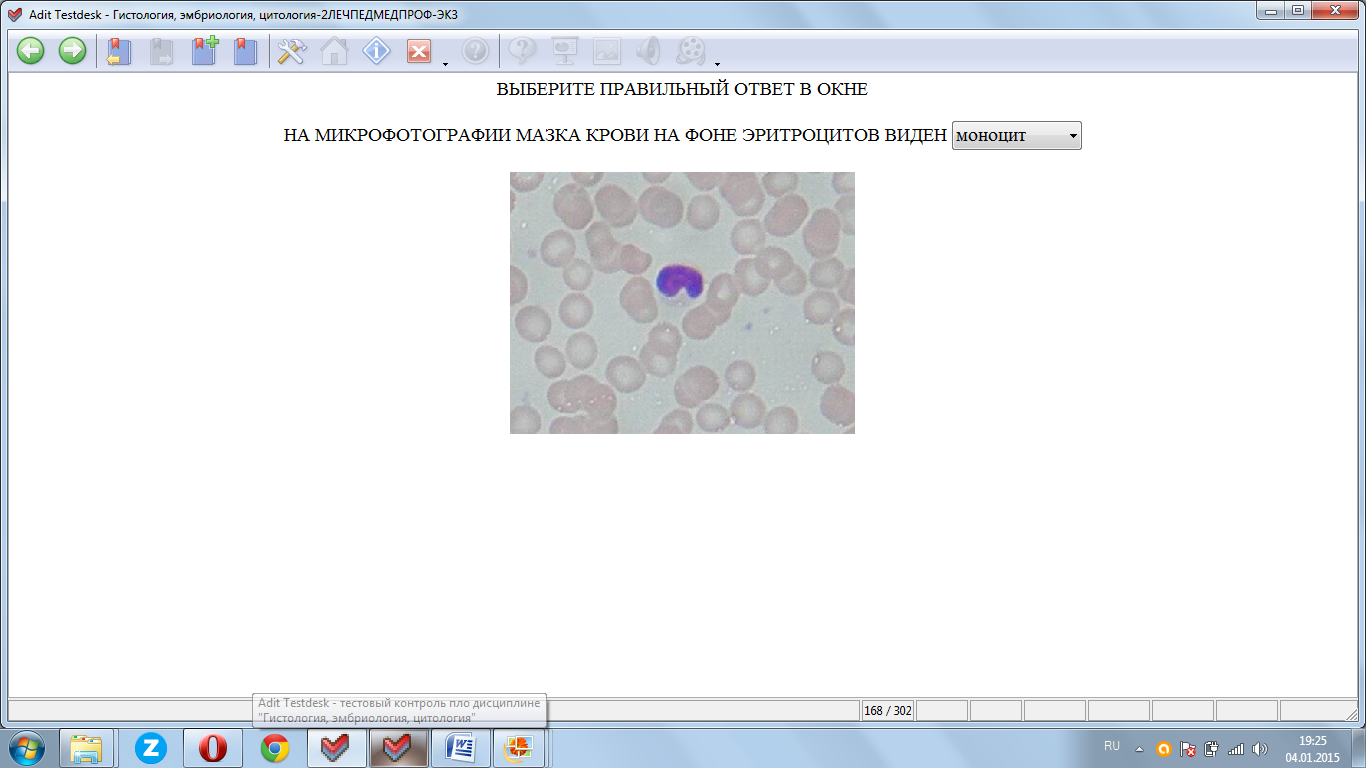Click the blood smear micrograph
The image size is (1366, 768).
pyautogui.click(x=682, y=303)
